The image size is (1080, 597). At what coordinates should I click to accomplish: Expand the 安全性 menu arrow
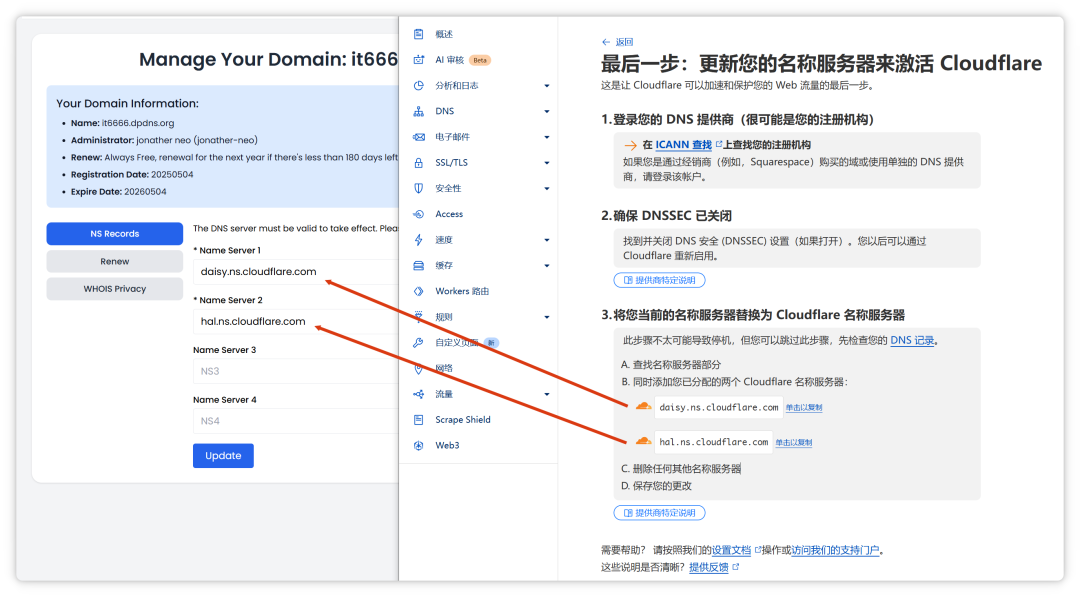[547, 189]
